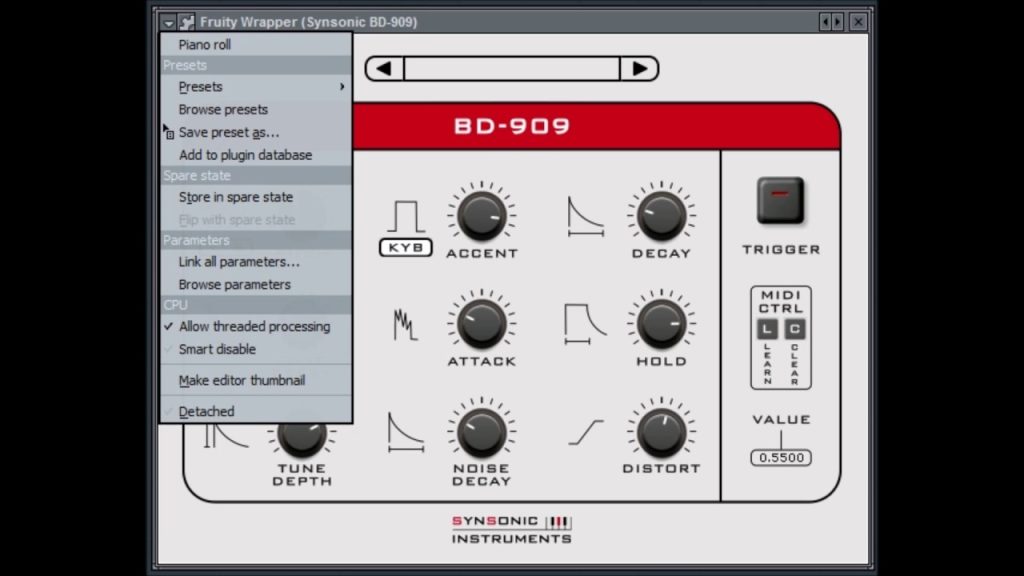Click the noise waveform icon beside ATTACK

(405, 325)
